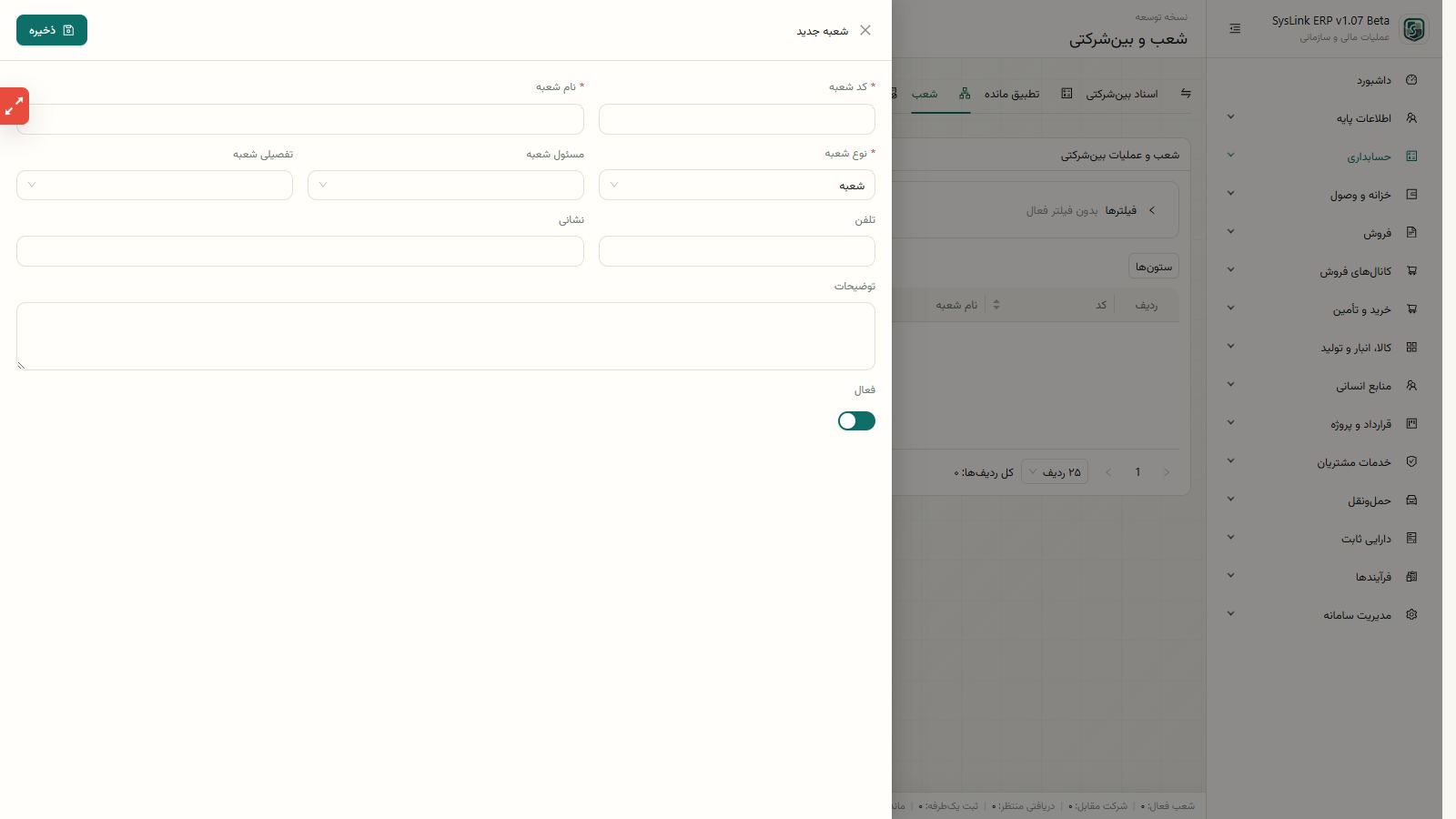Click the table icon beside تطبیق مانده
Screen dimensions: 1456x819
click(1067, 93)
